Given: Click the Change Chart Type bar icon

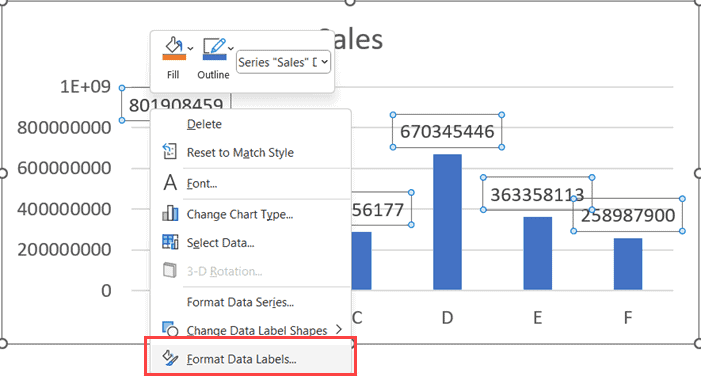Looking at the screenshot, I should pyautogui.click(x=170, y=214).
